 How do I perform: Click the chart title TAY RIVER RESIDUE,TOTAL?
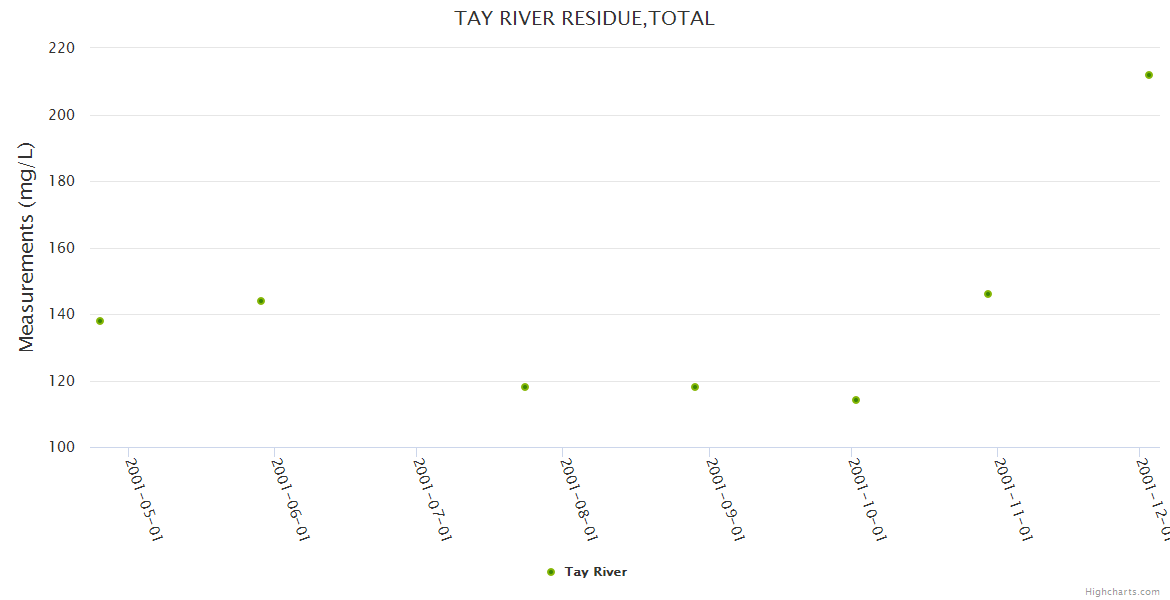584,18
